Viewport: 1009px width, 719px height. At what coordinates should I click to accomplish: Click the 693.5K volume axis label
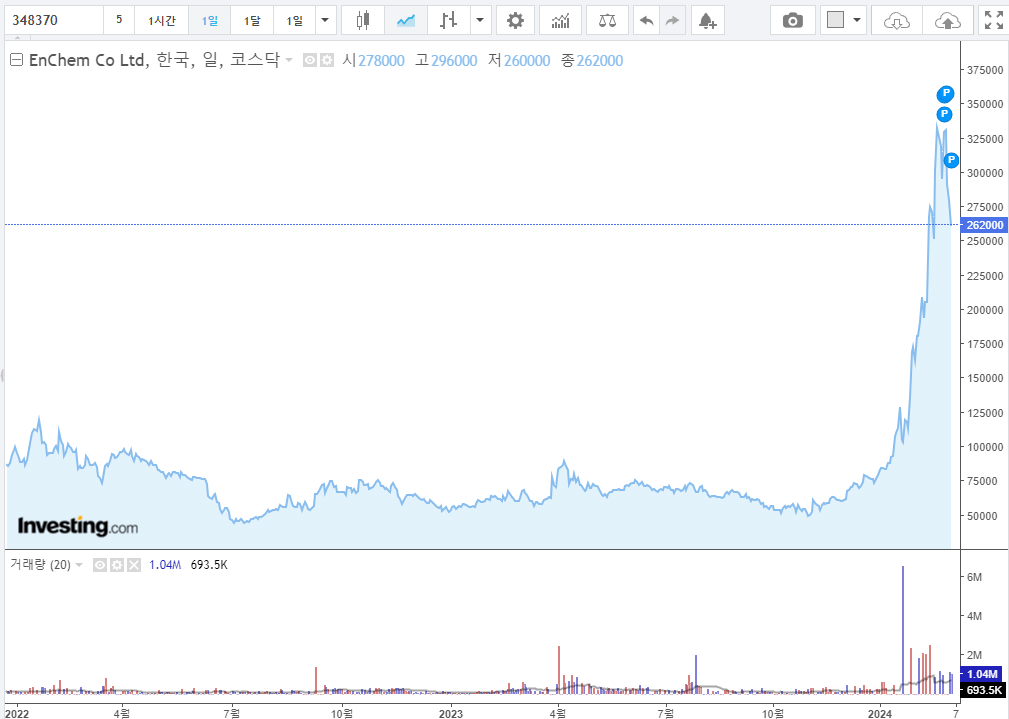[983, 690]
